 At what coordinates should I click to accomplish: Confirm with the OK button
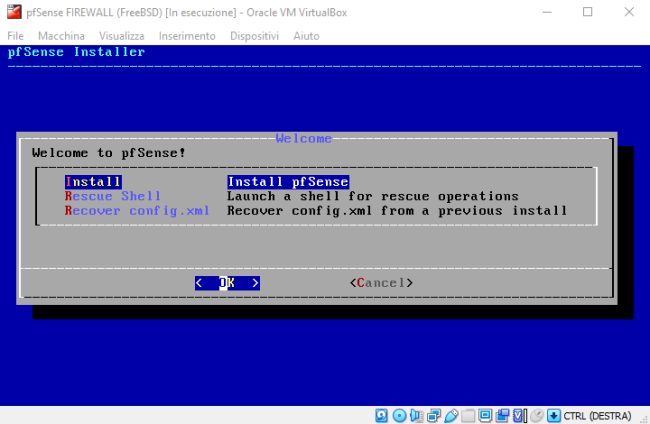[x=227, y=283]
